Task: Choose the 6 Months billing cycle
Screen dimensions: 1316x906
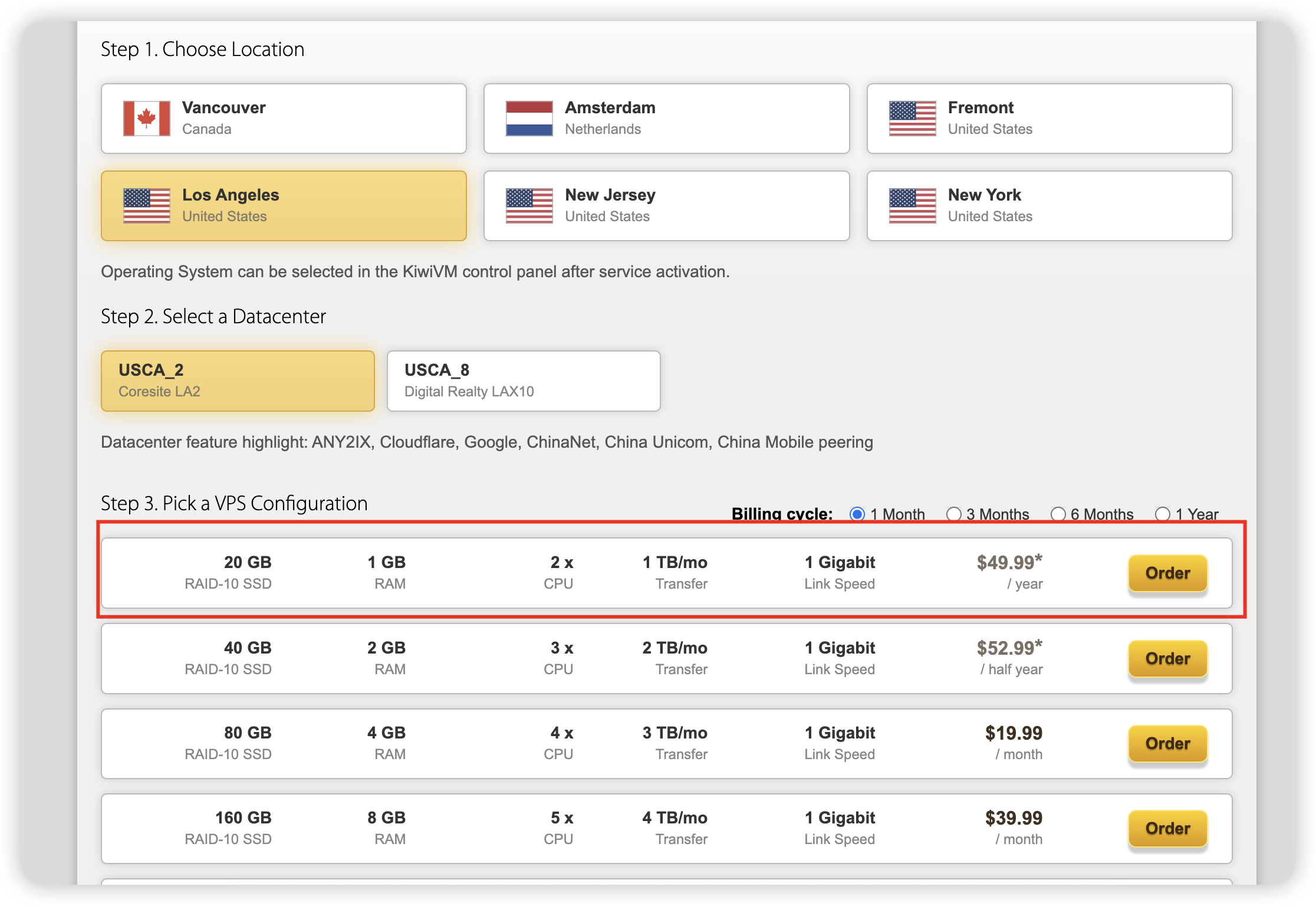Action: point(1058,514)
